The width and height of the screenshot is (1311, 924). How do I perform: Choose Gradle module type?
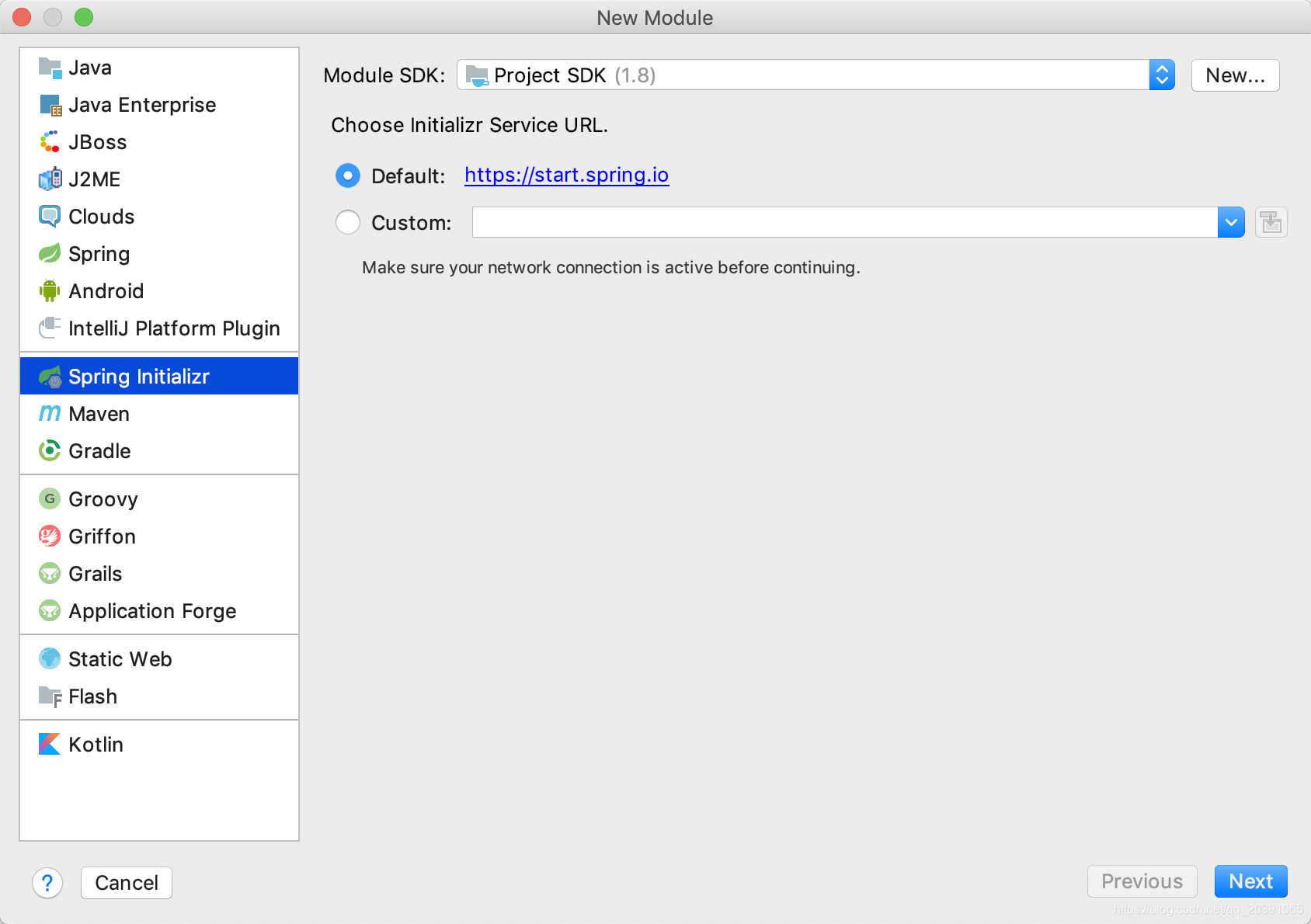tap(159, 451)
